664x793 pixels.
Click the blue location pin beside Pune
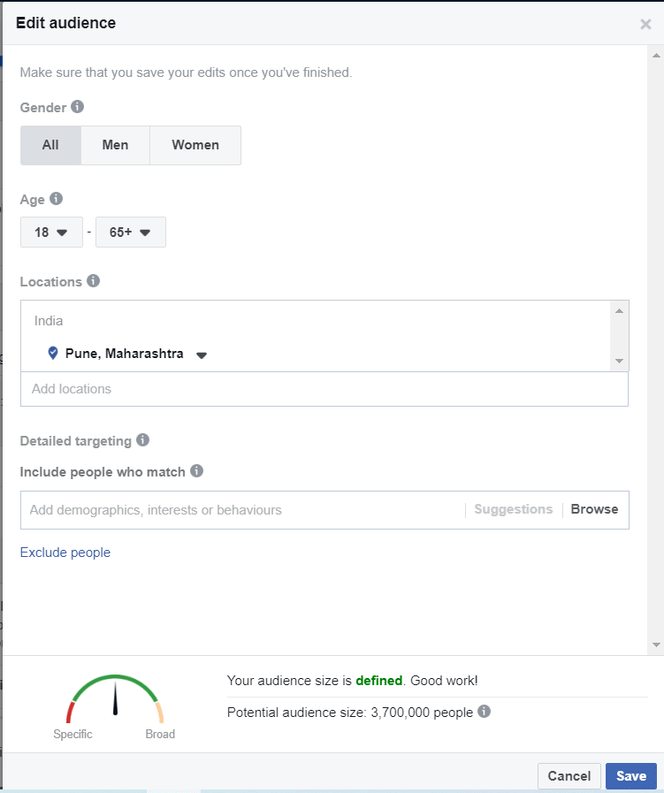click(53, 353)
